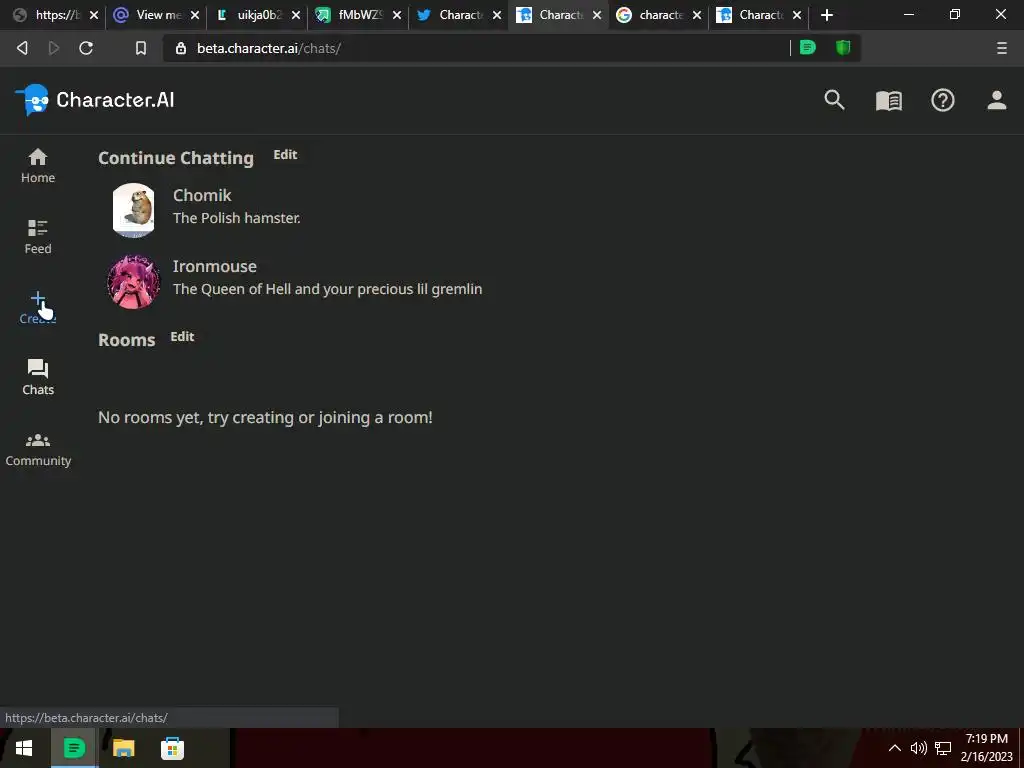Open the browser hamburger menu

[1002, 48]
